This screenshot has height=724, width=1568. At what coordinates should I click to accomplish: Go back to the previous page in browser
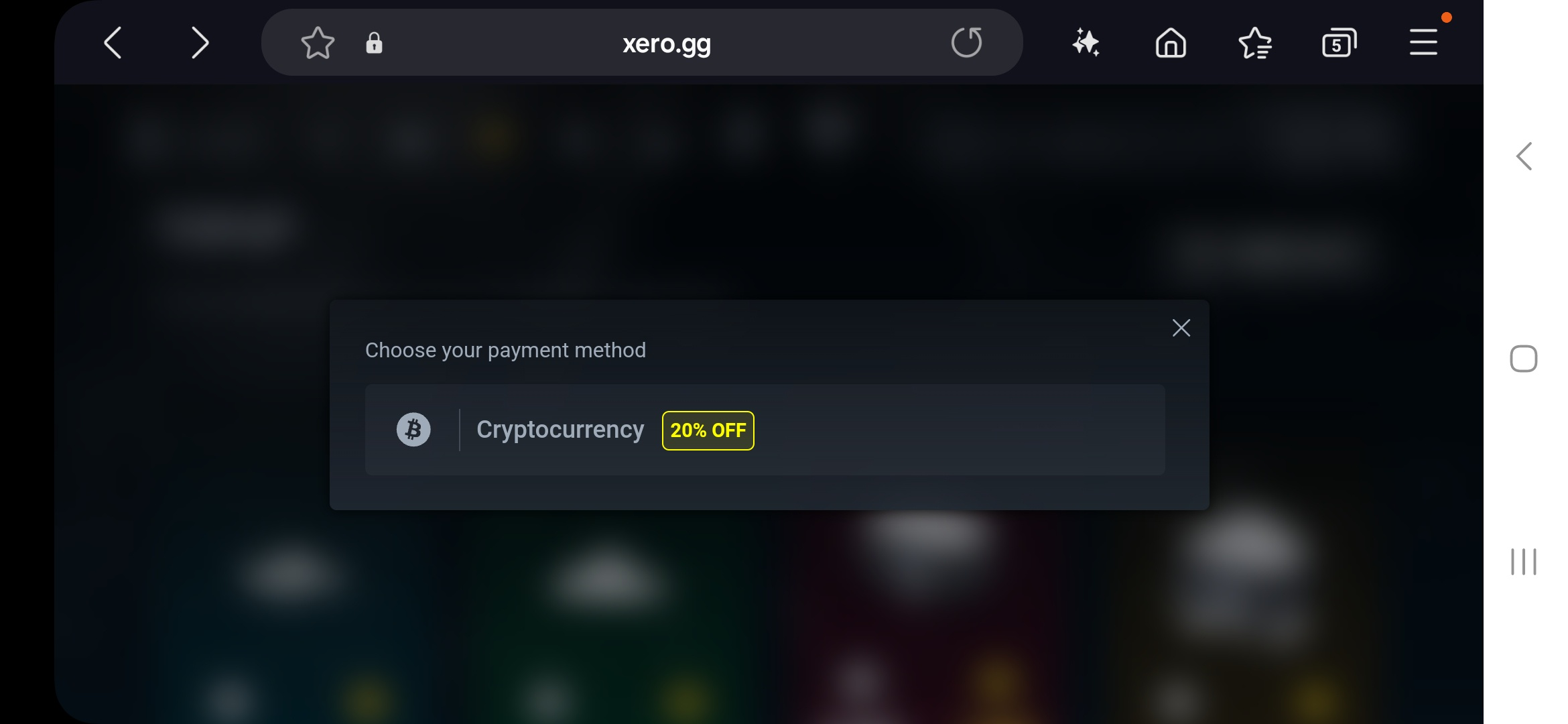point(113,44)
